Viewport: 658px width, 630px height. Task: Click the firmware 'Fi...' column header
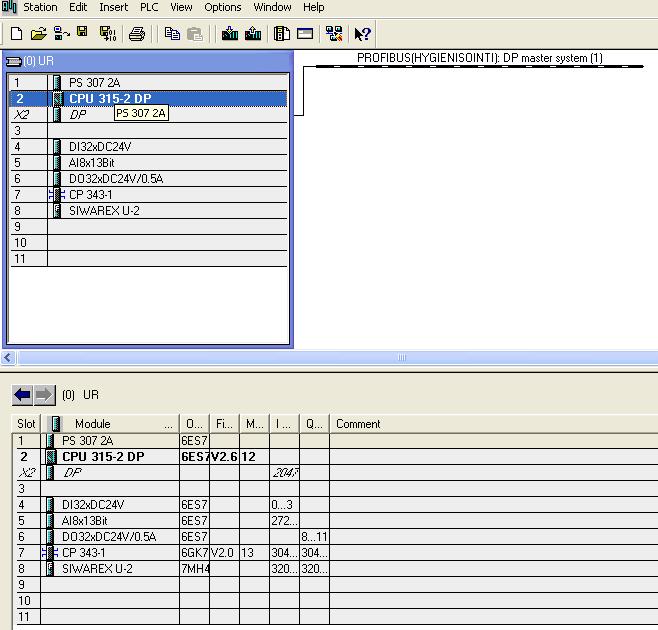[x=225, y=424]
